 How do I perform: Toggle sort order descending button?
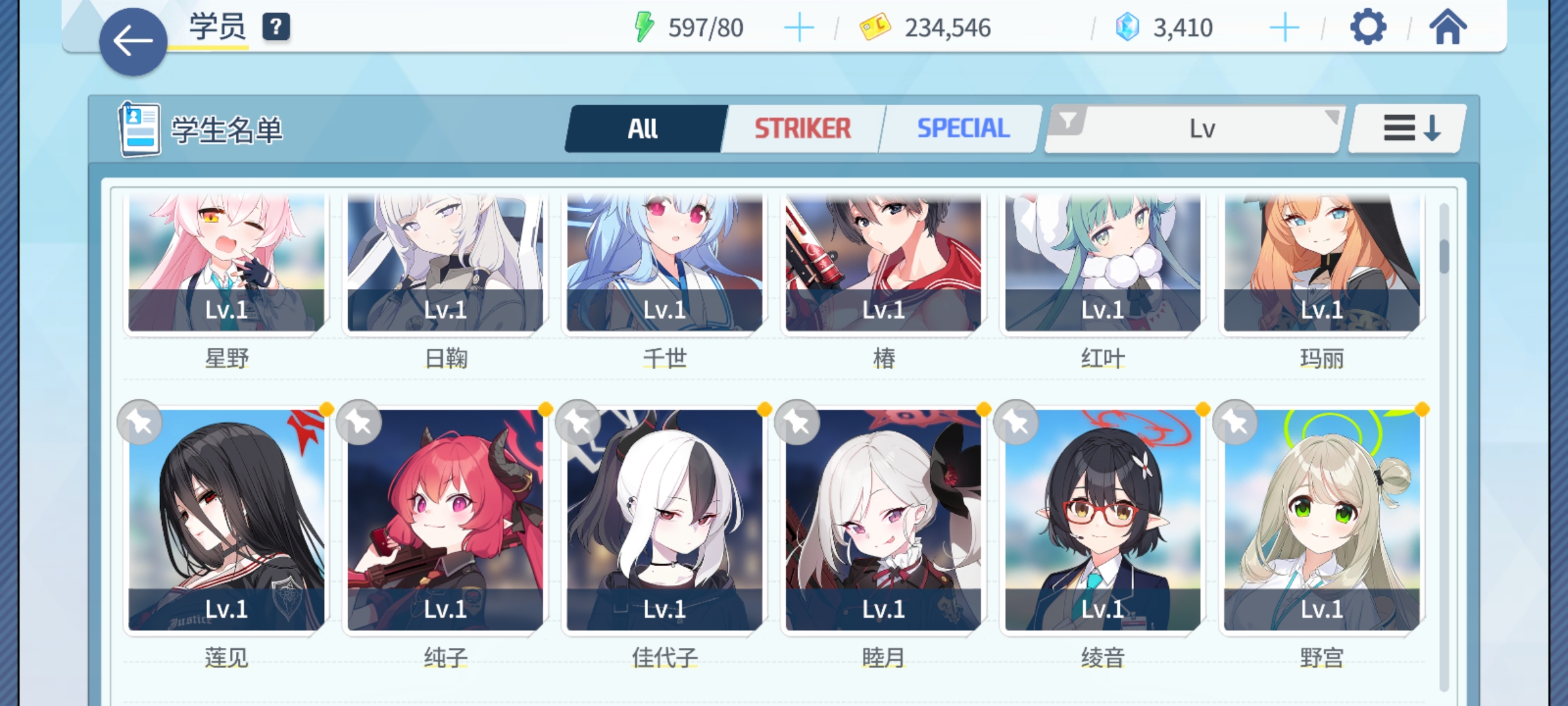tap(1409, 129)
